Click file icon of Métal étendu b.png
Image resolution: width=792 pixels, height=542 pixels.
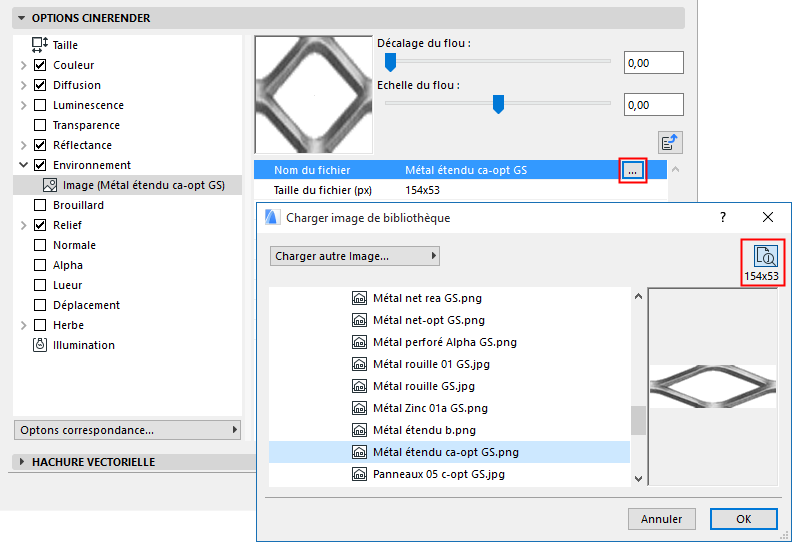(x=359, y=430)
